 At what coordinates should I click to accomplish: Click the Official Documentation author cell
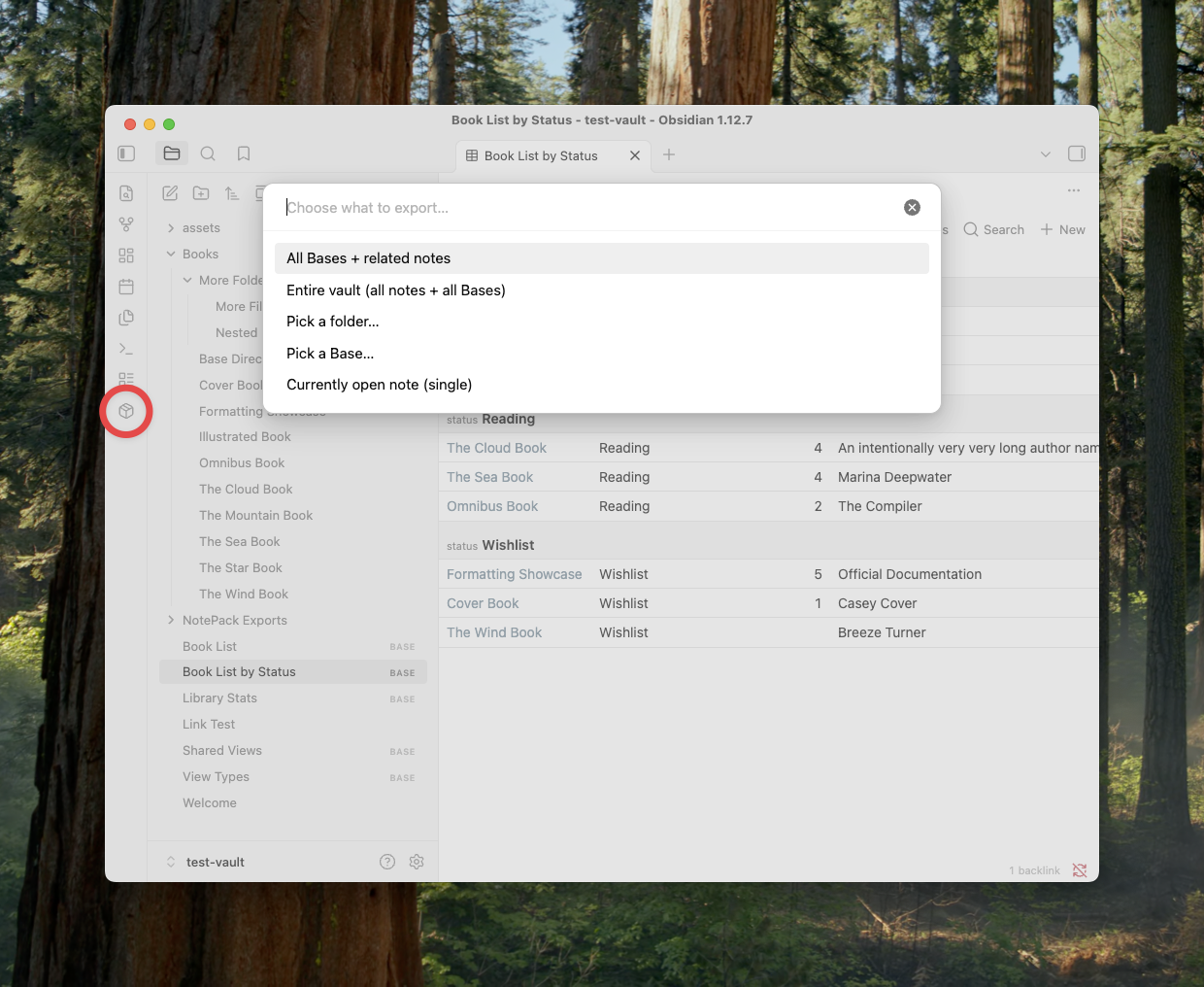click(x=910, y=574)
